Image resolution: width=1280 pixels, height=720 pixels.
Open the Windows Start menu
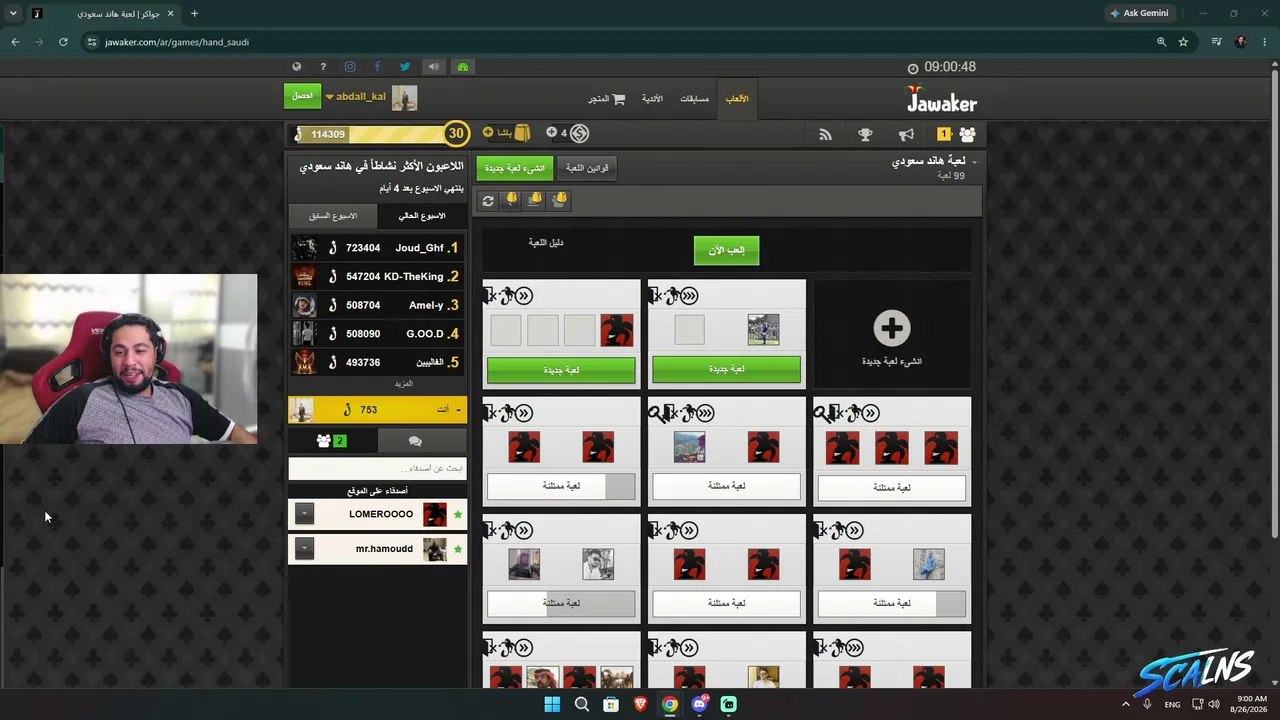click(552, 705)
